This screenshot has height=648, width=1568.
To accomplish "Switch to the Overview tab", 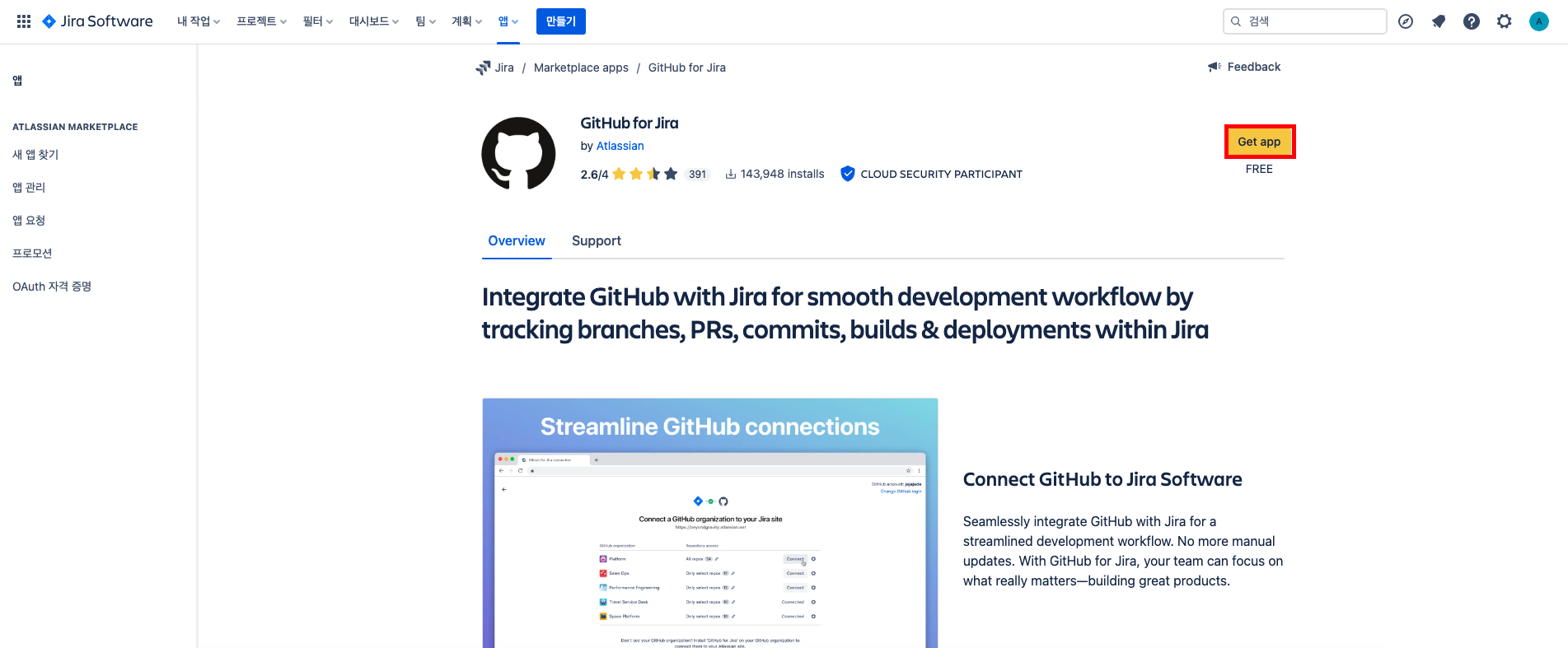I will (517, 241).
